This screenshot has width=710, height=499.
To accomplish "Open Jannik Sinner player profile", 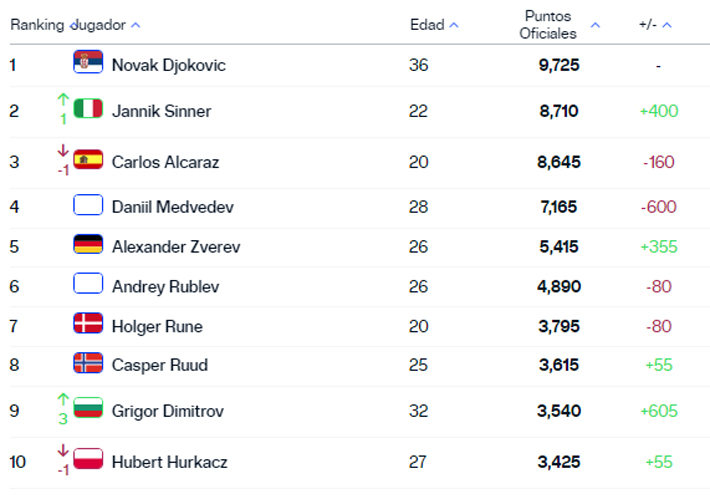I will pos(161,111).
